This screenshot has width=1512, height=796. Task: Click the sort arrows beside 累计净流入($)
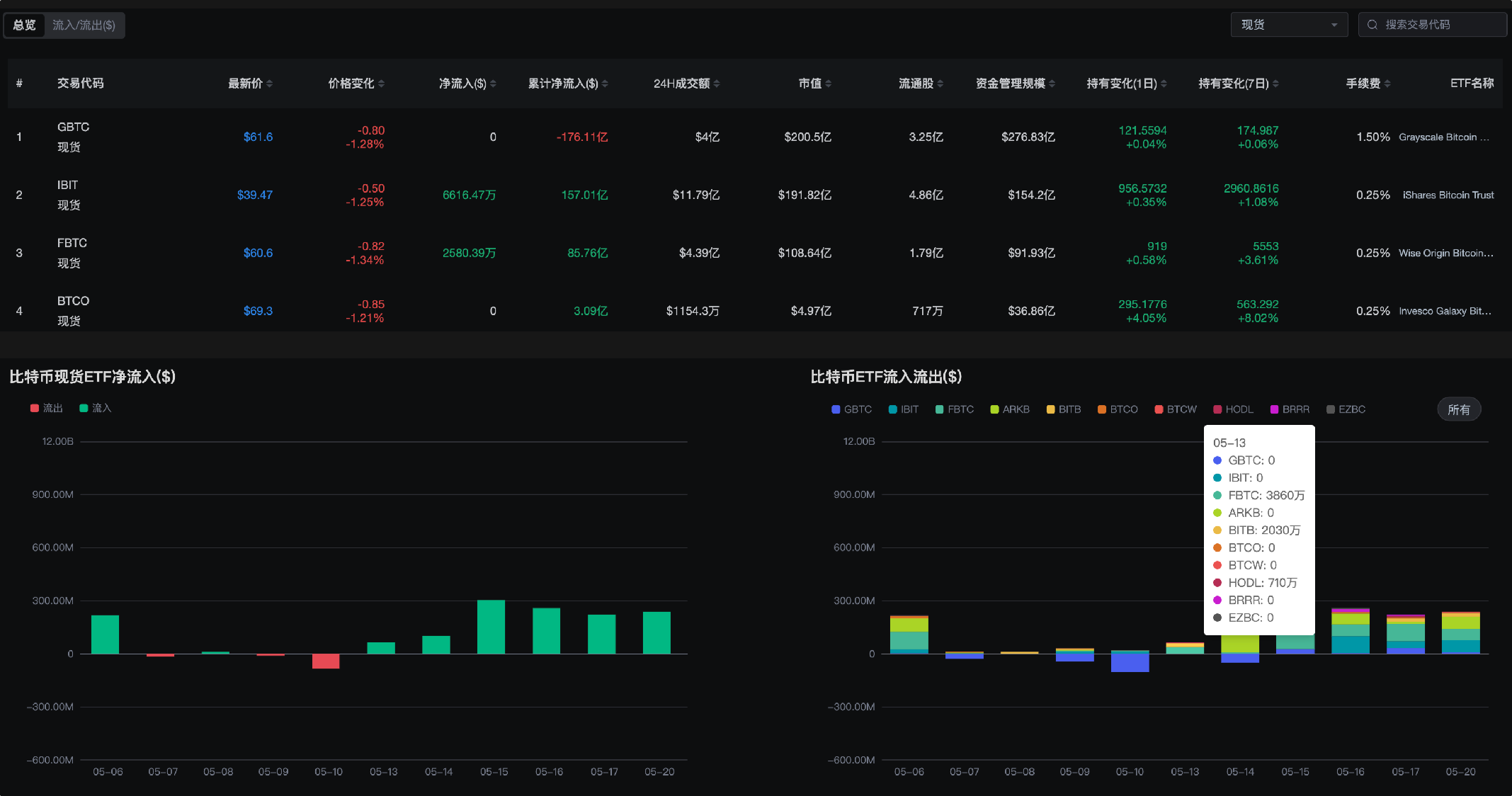point(605,83)
